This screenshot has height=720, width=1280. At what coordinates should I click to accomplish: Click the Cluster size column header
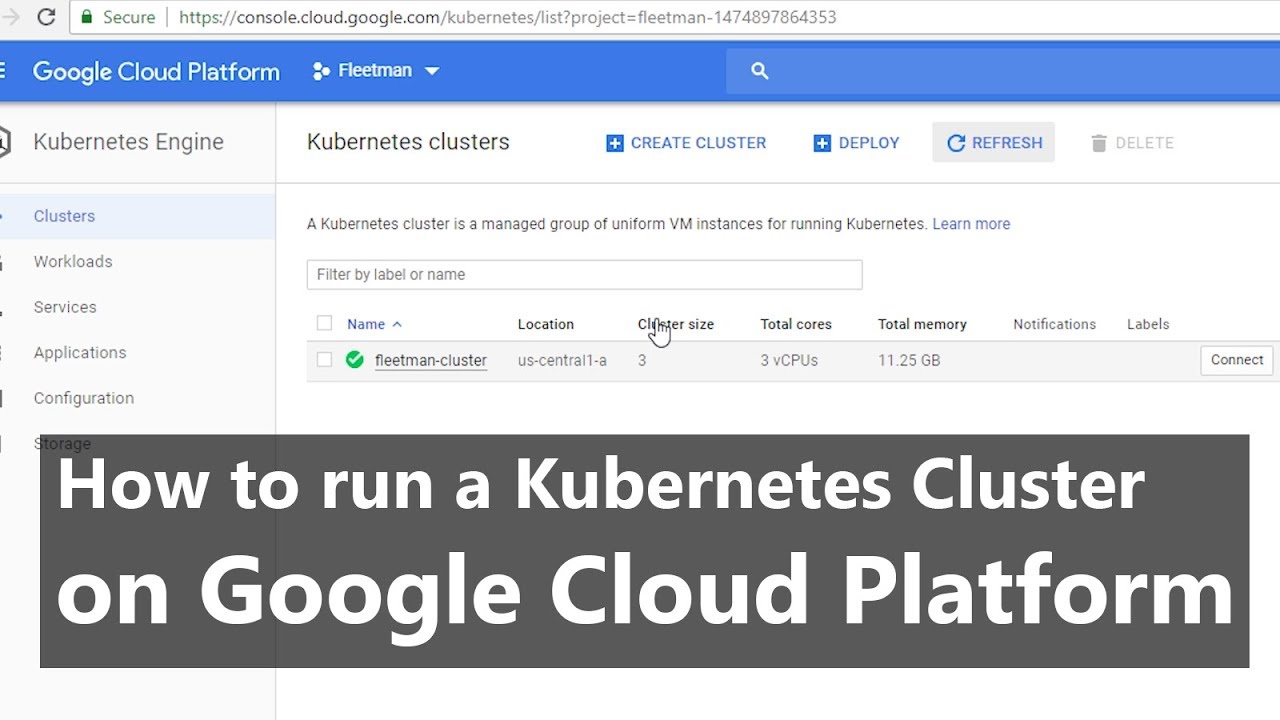pos(676,324)
